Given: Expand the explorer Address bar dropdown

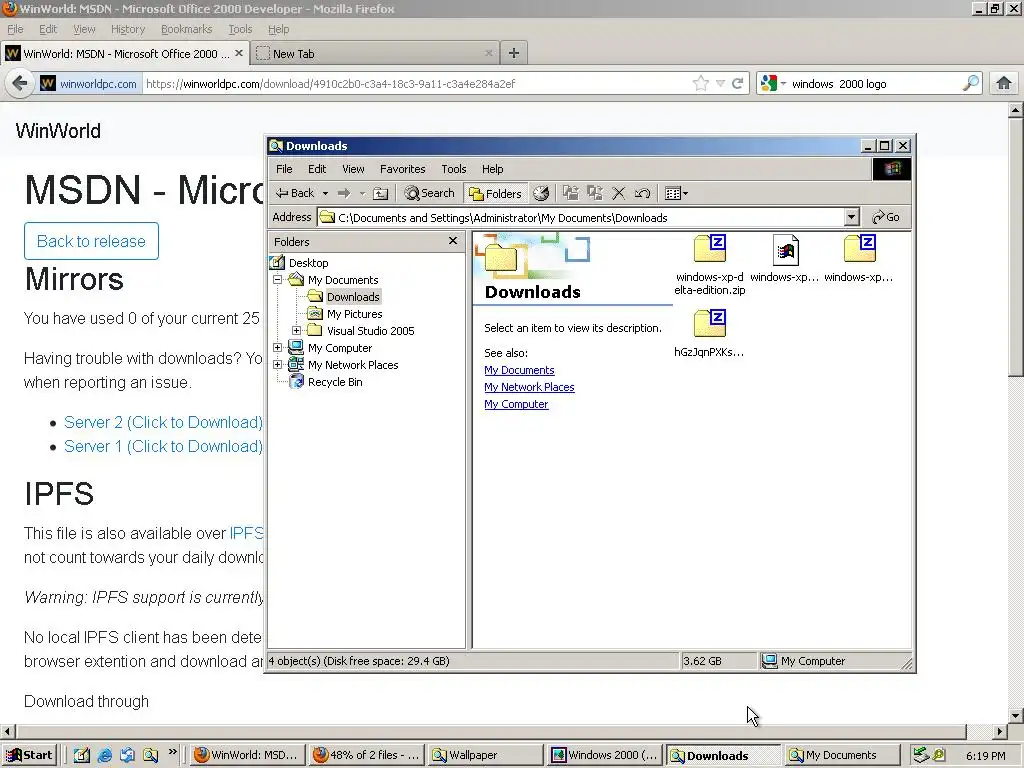Looking at the screenshot, I should click(851, 217).
